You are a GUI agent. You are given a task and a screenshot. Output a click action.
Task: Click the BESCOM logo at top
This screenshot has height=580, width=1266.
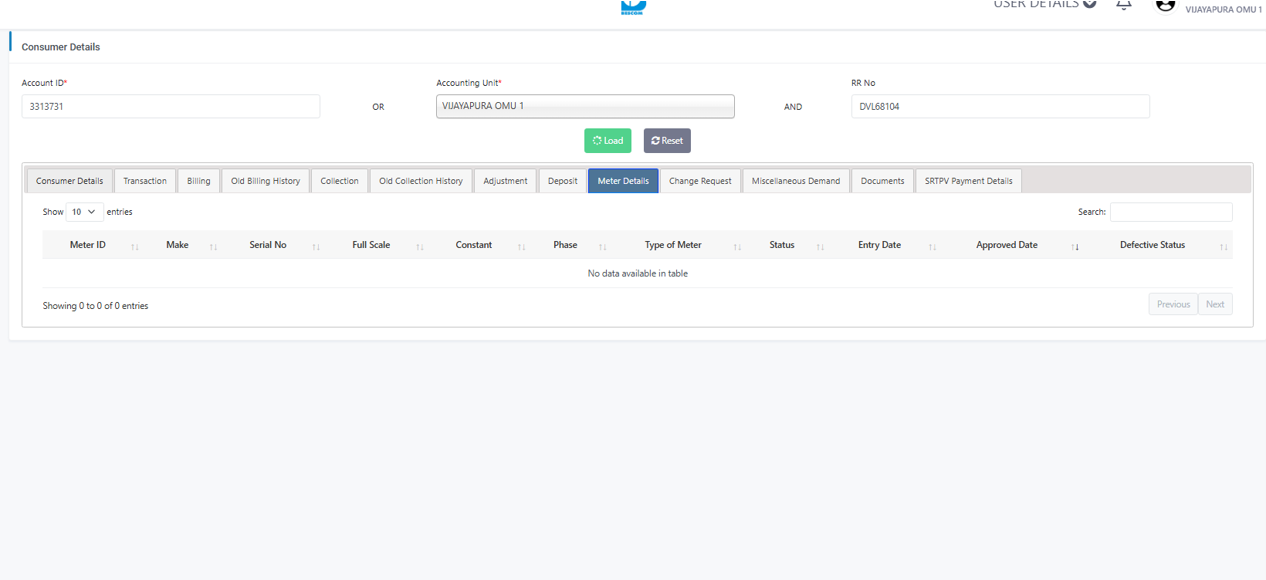633,7
